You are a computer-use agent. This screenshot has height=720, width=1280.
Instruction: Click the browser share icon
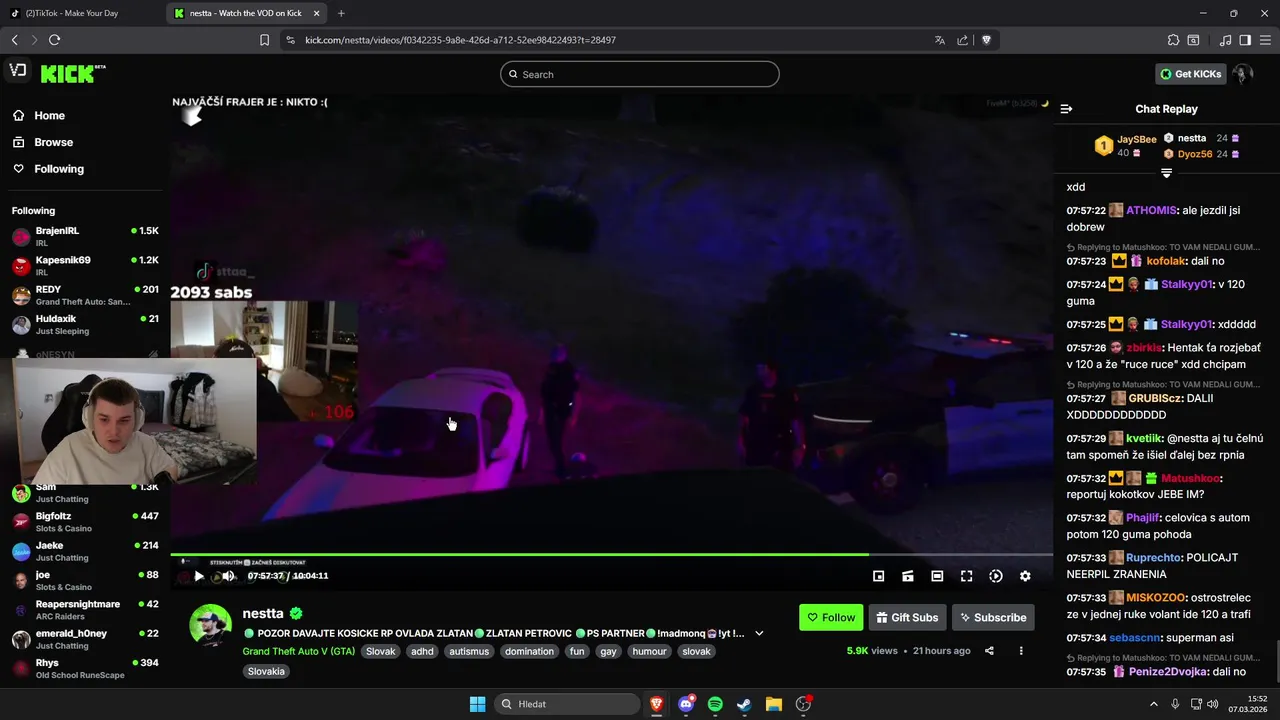click(x=962, y=40)
